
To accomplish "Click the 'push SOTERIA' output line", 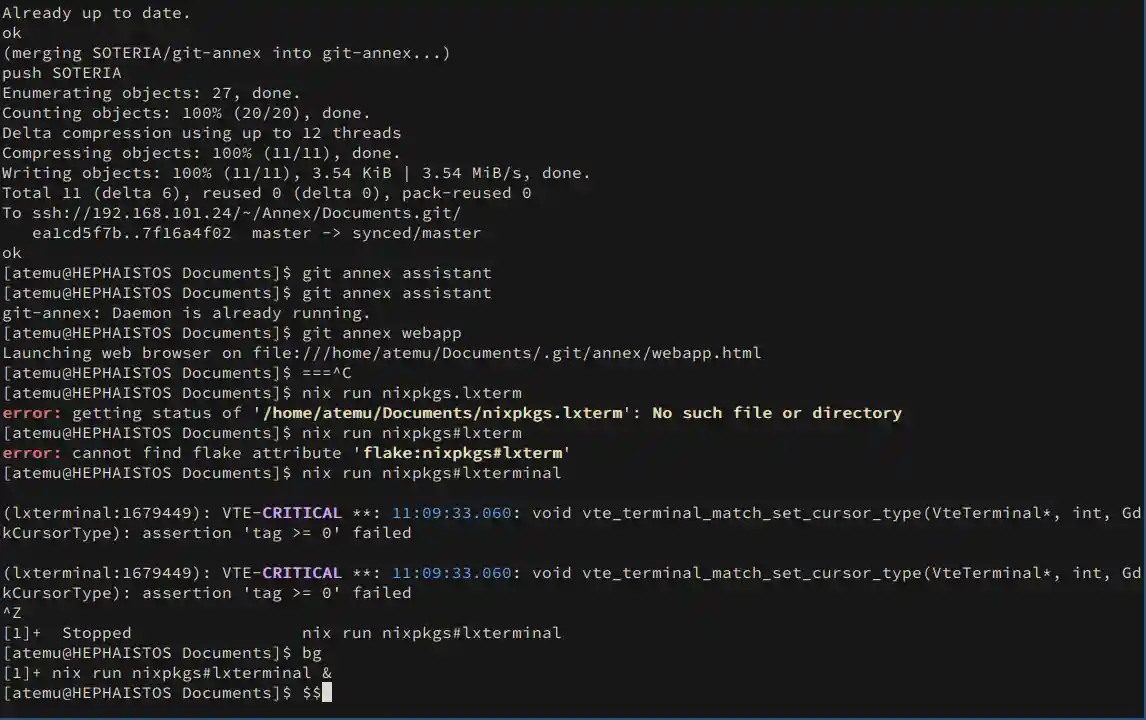I will [62, 73].
